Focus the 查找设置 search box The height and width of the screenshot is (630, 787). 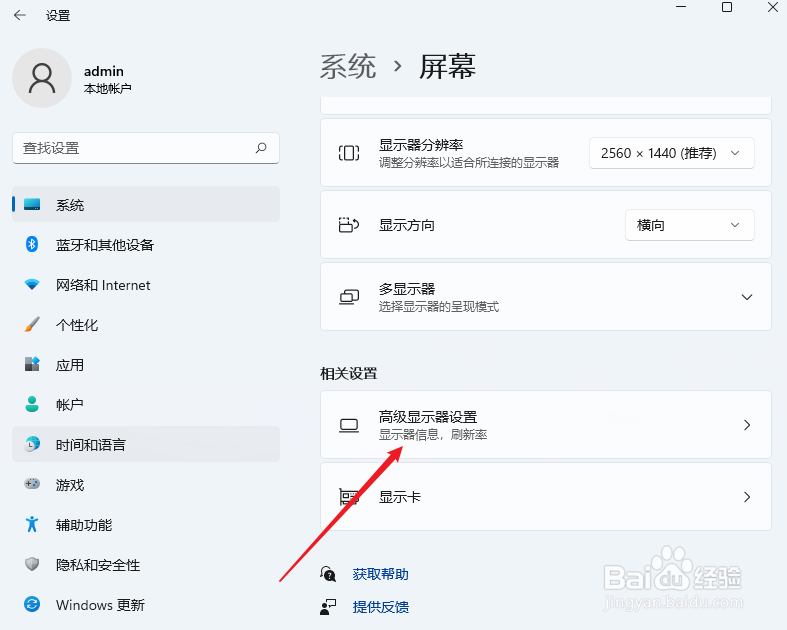click(x=146, y=148)
